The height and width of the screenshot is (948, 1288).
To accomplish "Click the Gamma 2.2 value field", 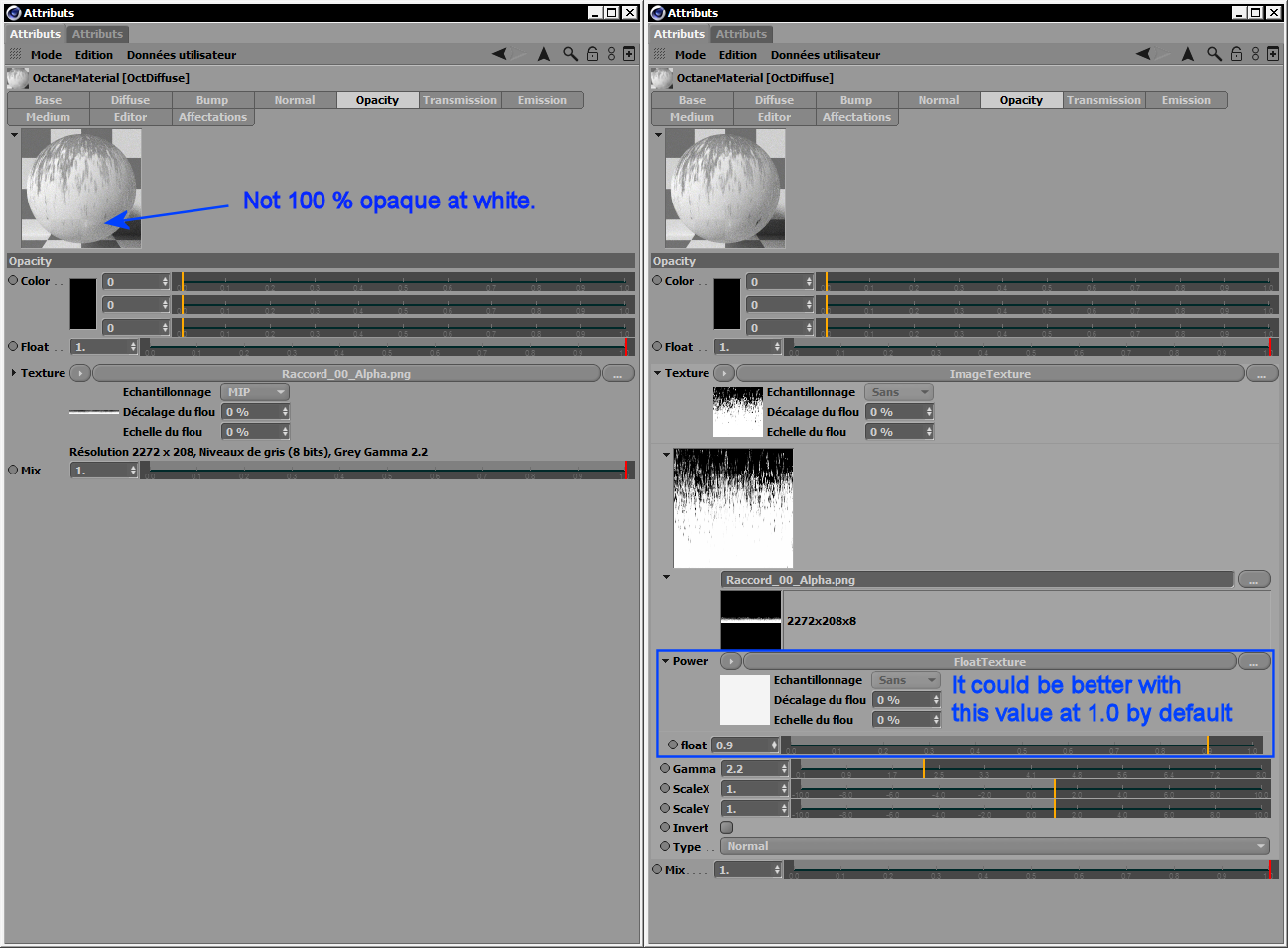I will click(754, 768).
